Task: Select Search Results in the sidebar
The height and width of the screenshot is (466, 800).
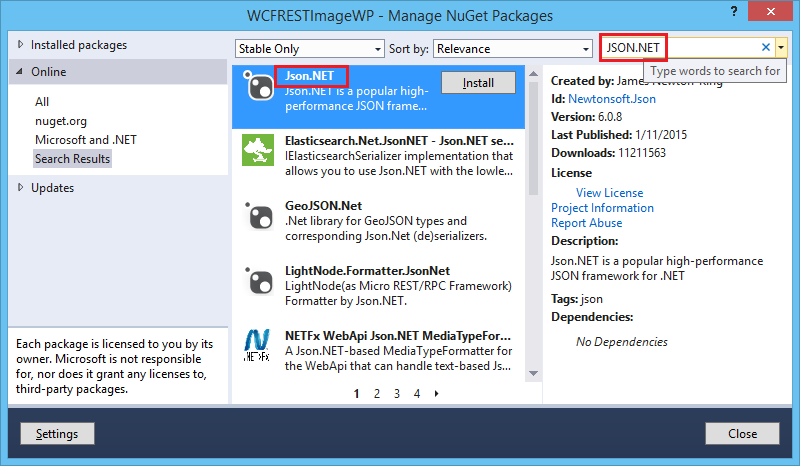Action: pyautogui.click(x=72, y=159)
